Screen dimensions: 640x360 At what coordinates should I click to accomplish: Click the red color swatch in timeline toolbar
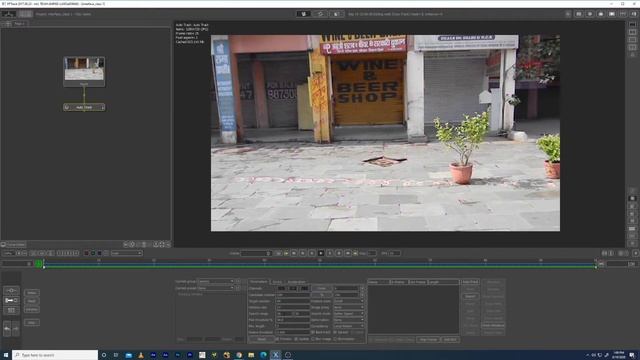[86, 253]
